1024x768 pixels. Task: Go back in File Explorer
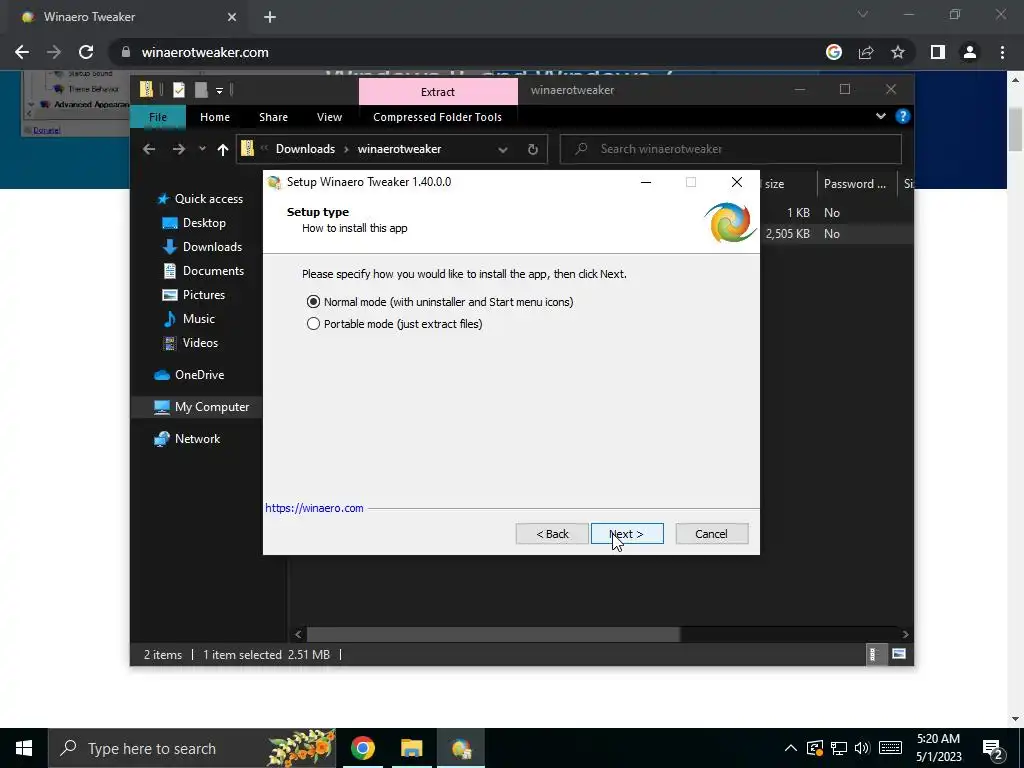point(149,149)
